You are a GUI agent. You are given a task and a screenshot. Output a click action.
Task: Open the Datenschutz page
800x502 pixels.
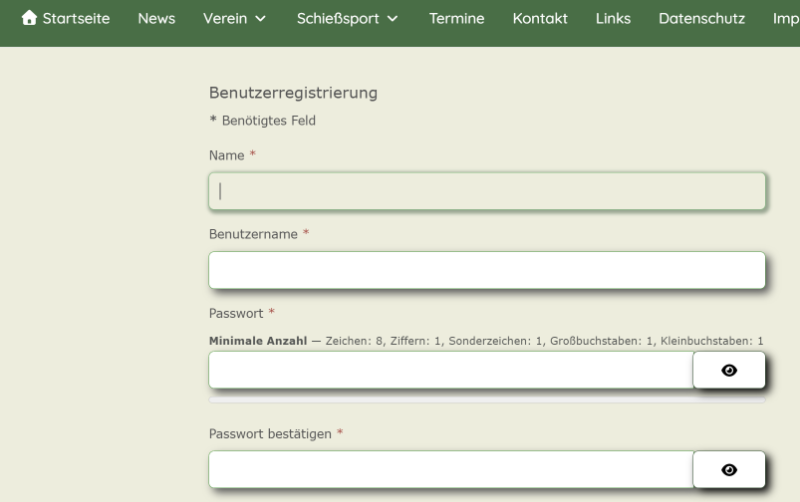(701, 18)
